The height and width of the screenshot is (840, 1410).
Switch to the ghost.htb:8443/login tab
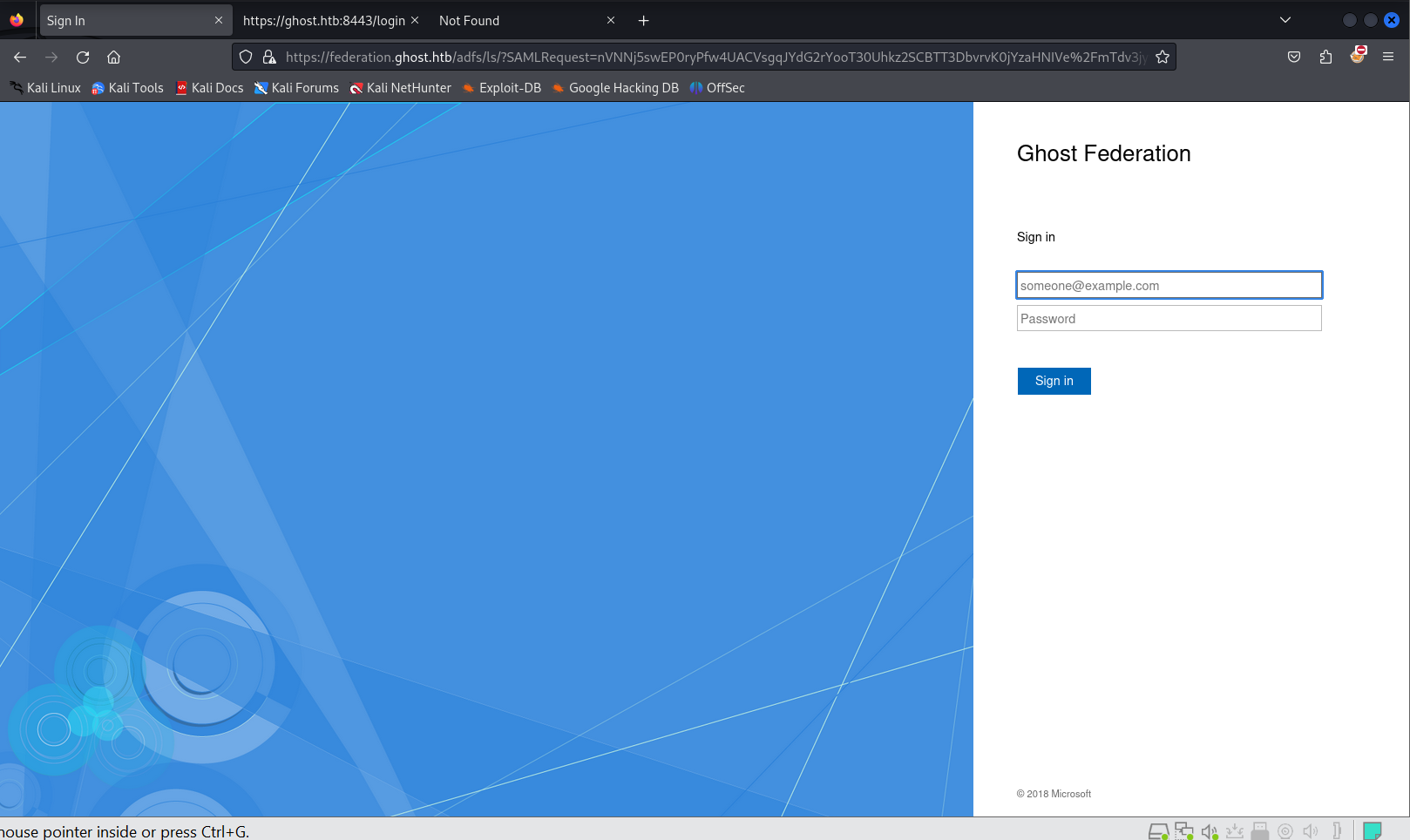[331, 20]
